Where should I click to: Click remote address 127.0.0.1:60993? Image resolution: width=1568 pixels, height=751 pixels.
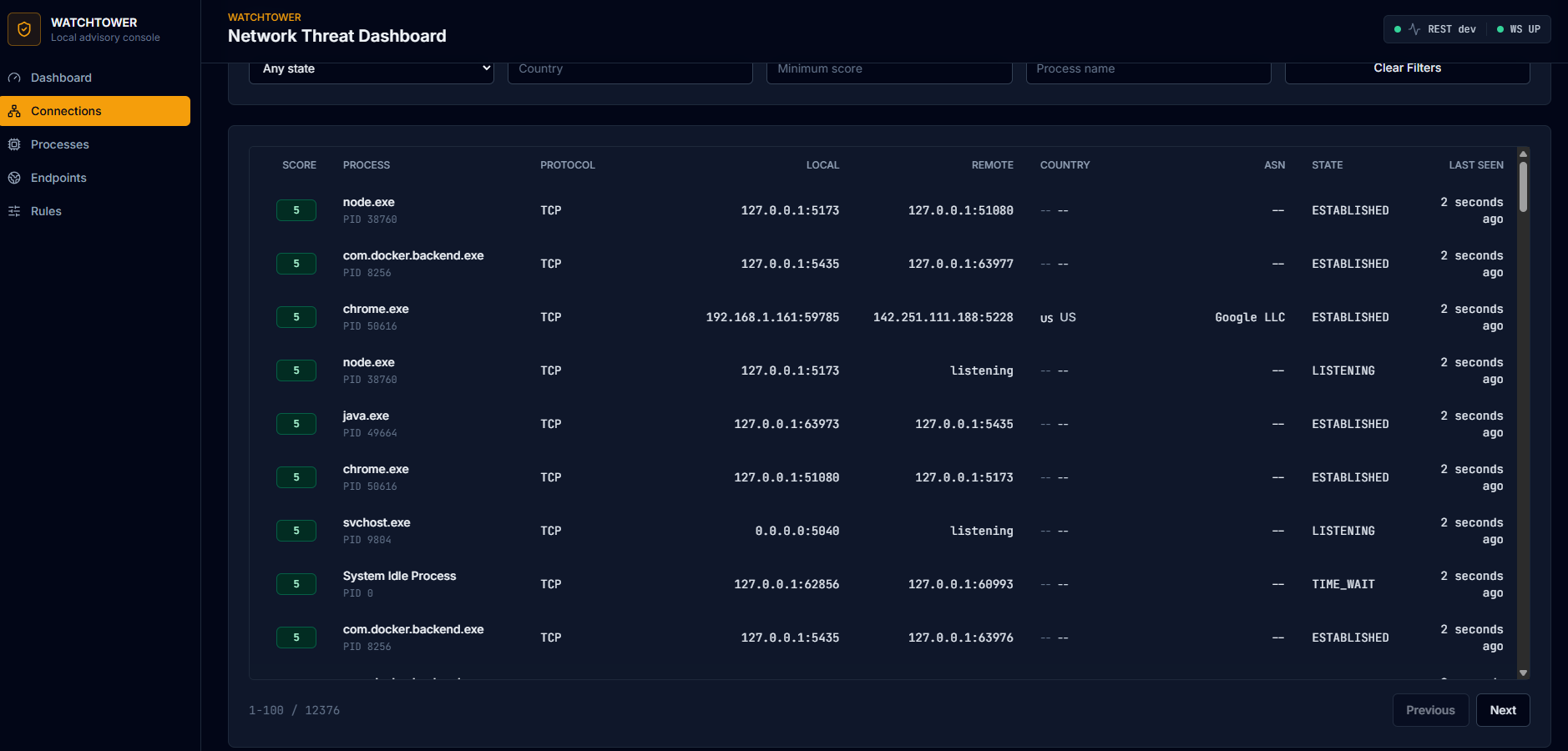pyautogui.click(x=961, y=584)
